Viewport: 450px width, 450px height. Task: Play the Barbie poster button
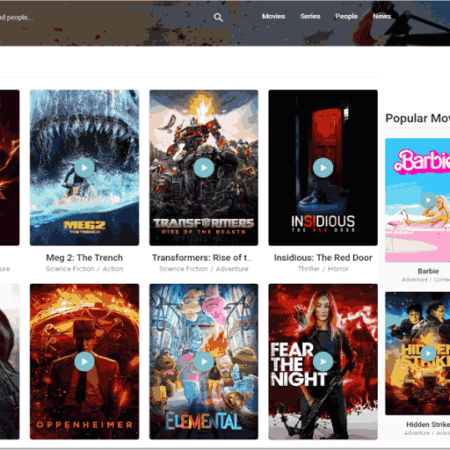point(428,200)
